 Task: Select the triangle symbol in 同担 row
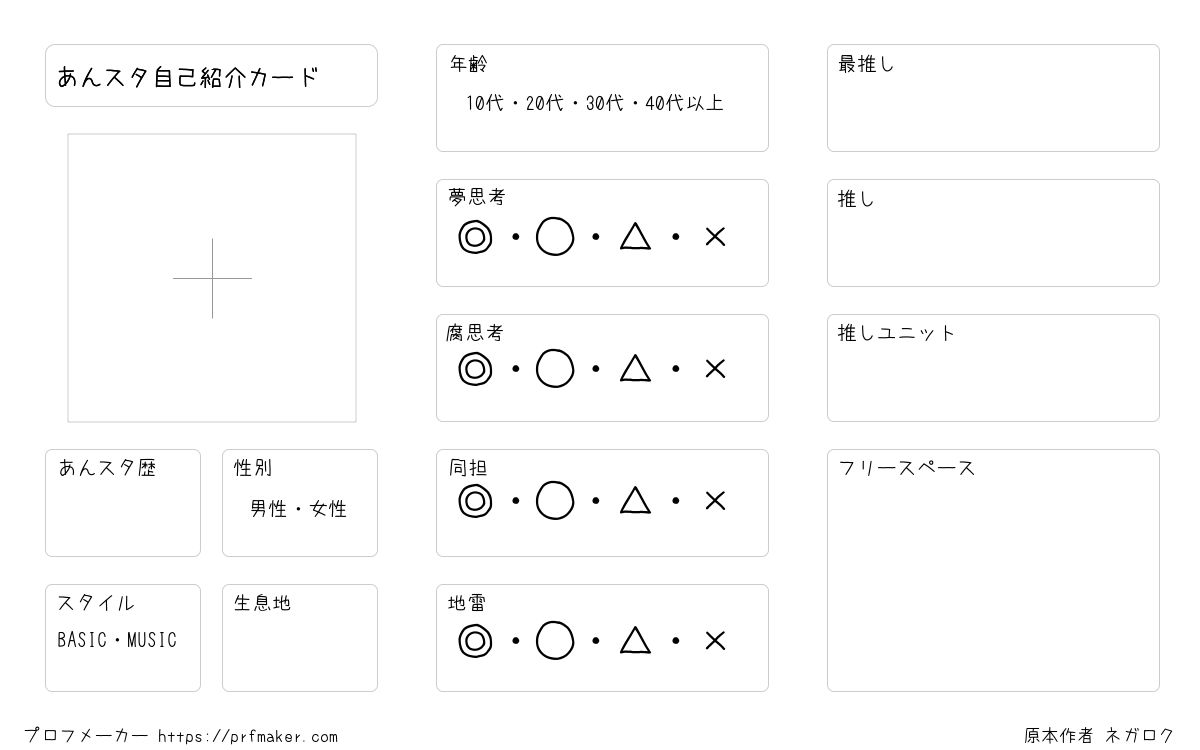click(635, 500)
